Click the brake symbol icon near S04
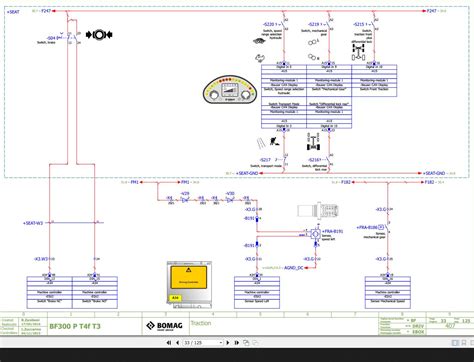Image resolution: width=474 pixels, height=362 pixels. click(x=99, y=35)
